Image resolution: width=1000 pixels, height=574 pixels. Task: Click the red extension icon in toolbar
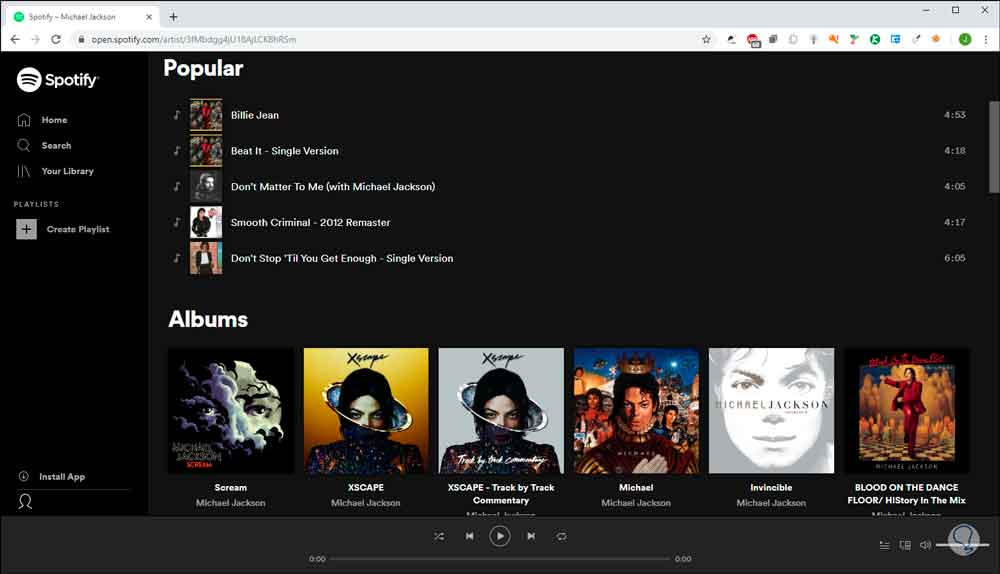point(753,40)
